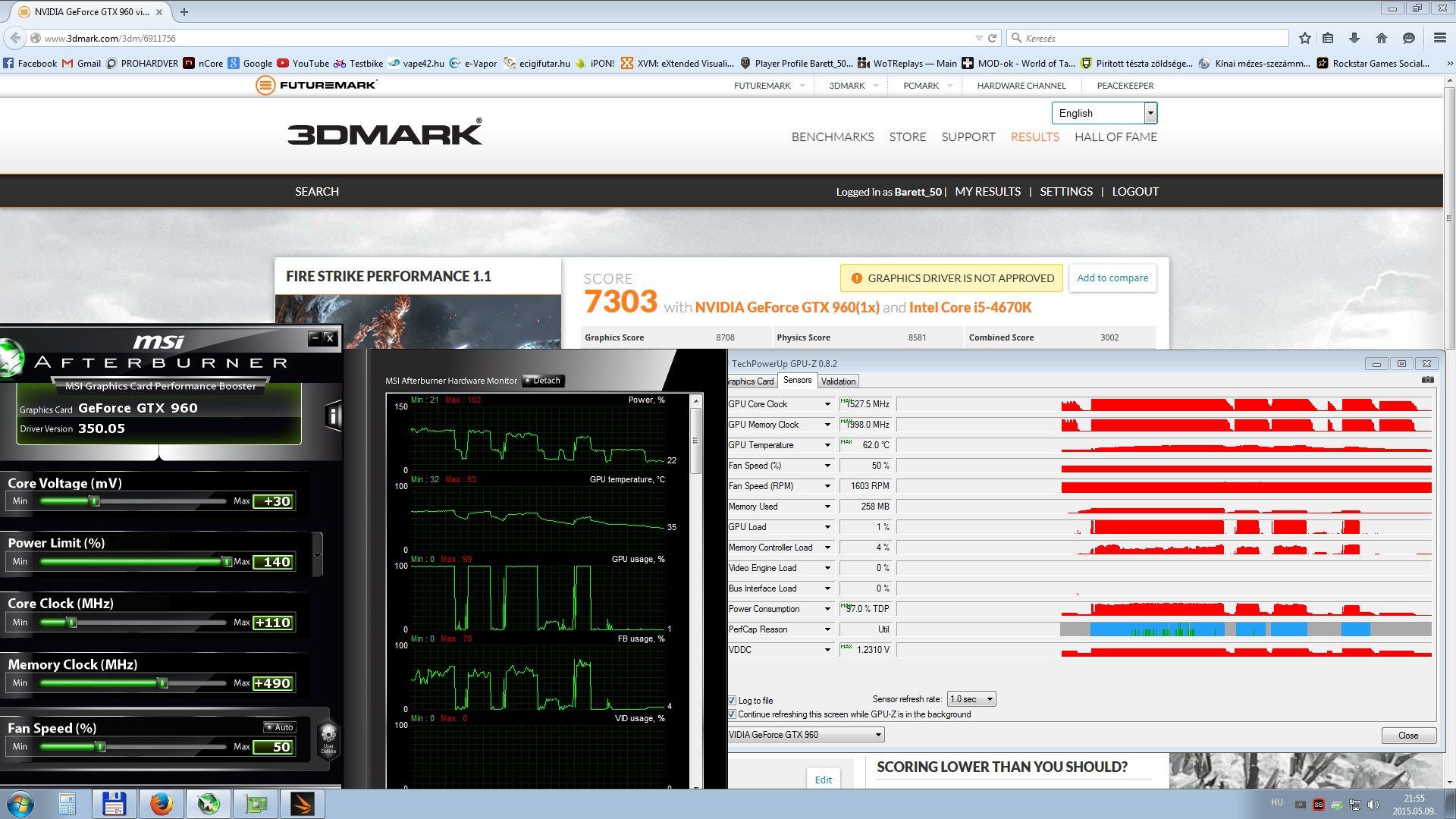The height and width of the screenshot is (819, 1456).
Task: Open the fan User Define gear
Action: 328,736
